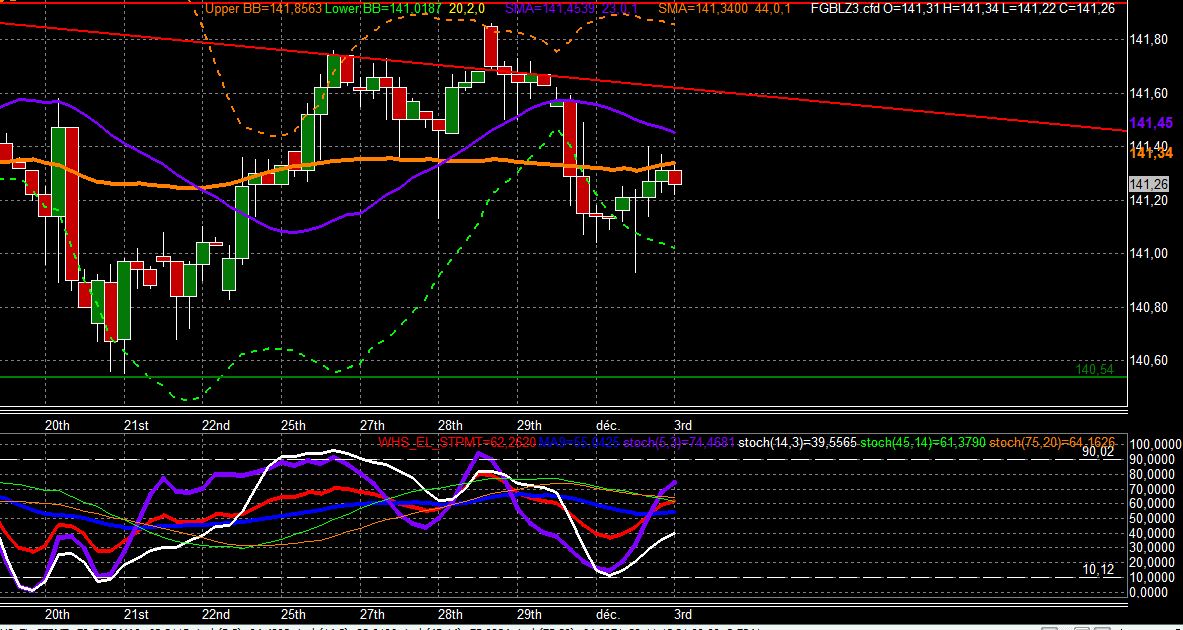
Task: Click the 140,80 price axis label
Action: pyautogui.click(x=1149, y=307)
